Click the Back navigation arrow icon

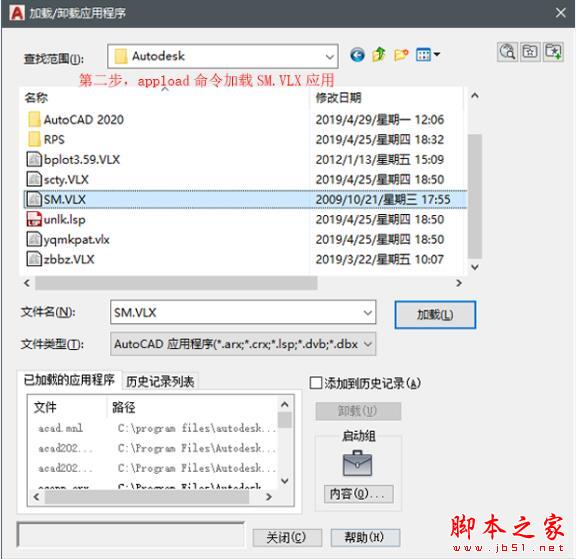pyautogui.click(x=357, y=55)
